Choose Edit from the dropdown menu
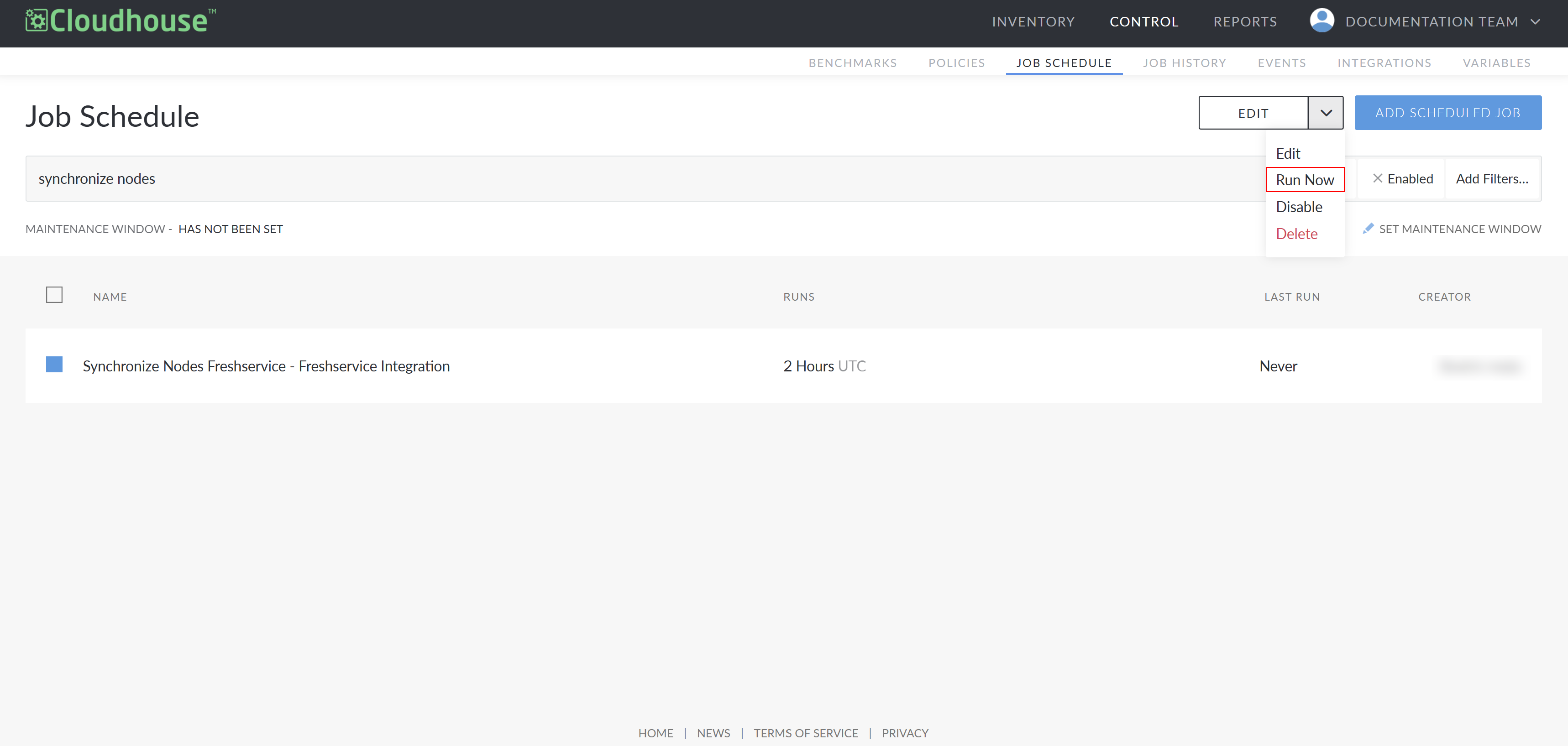The height and width of the screenshot is (746, 1568). [1287, 153]
